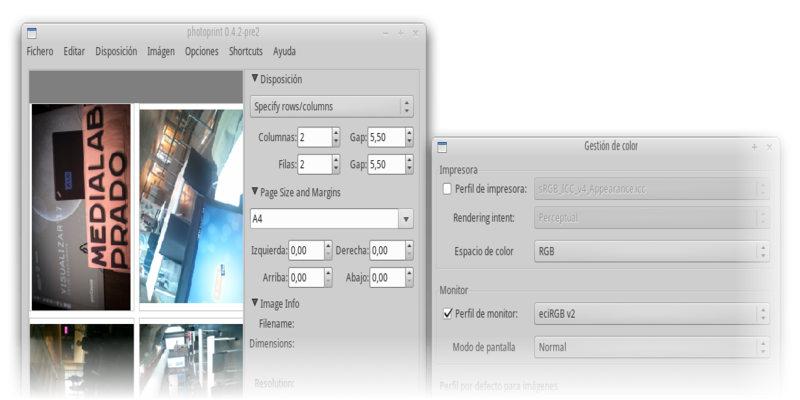The height and width of the screenshot is (400, 800).
Task: Open the Fichero menu
Action: (40, 51)
